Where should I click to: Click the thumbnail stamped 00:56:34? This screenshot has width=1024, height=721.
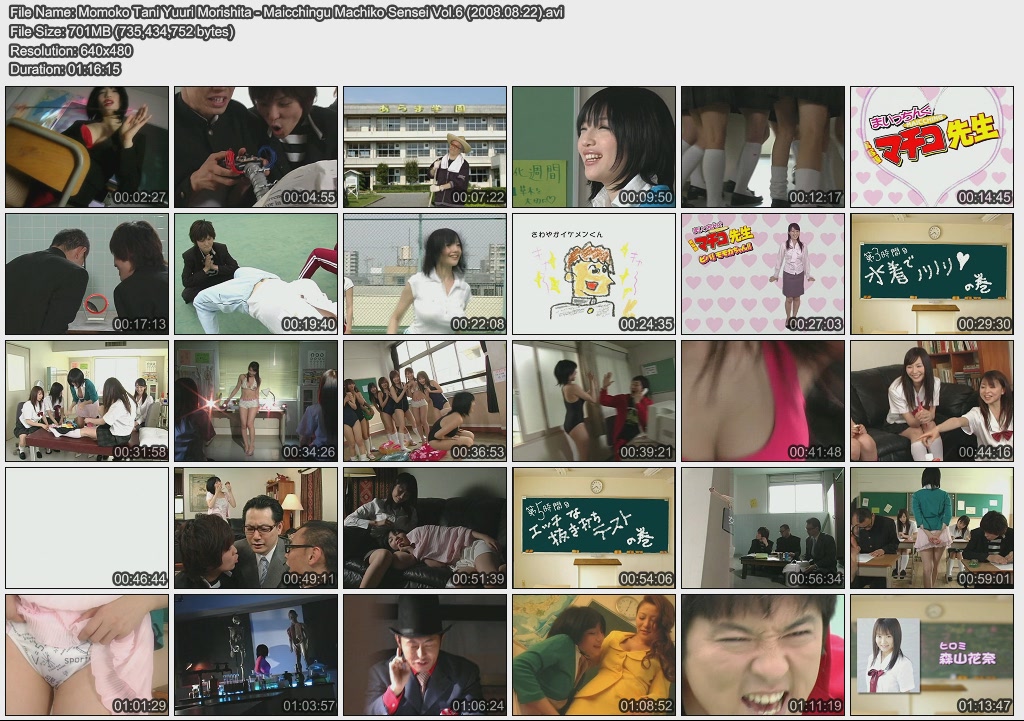[x=763, y=528]
